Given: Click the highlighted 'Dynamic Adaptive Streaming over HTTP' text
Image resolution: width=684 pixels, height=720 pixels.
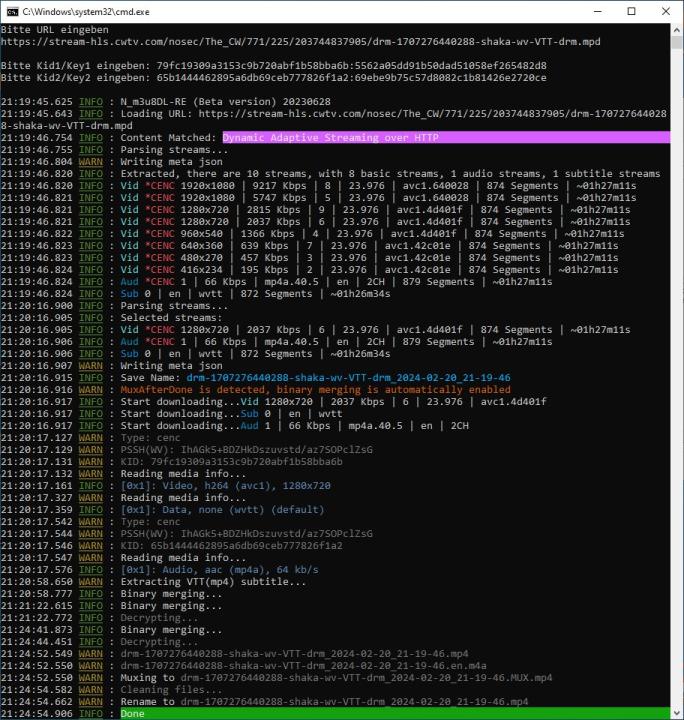Looking at the screenshot, I should tap(331, 137).
